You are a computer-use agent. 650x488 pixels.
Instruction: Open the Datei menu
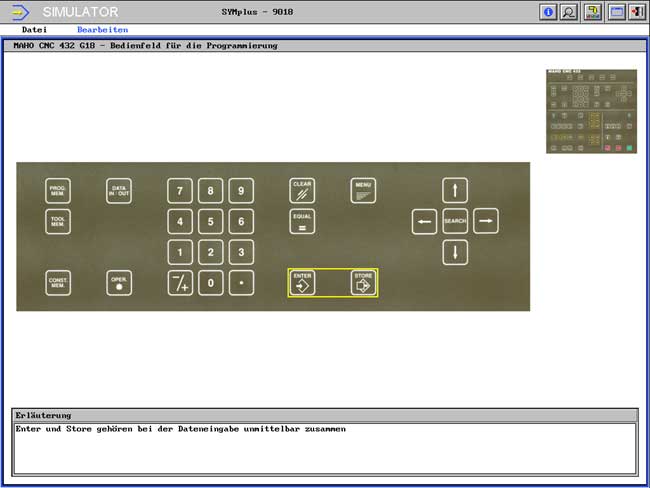pos(34,30)
